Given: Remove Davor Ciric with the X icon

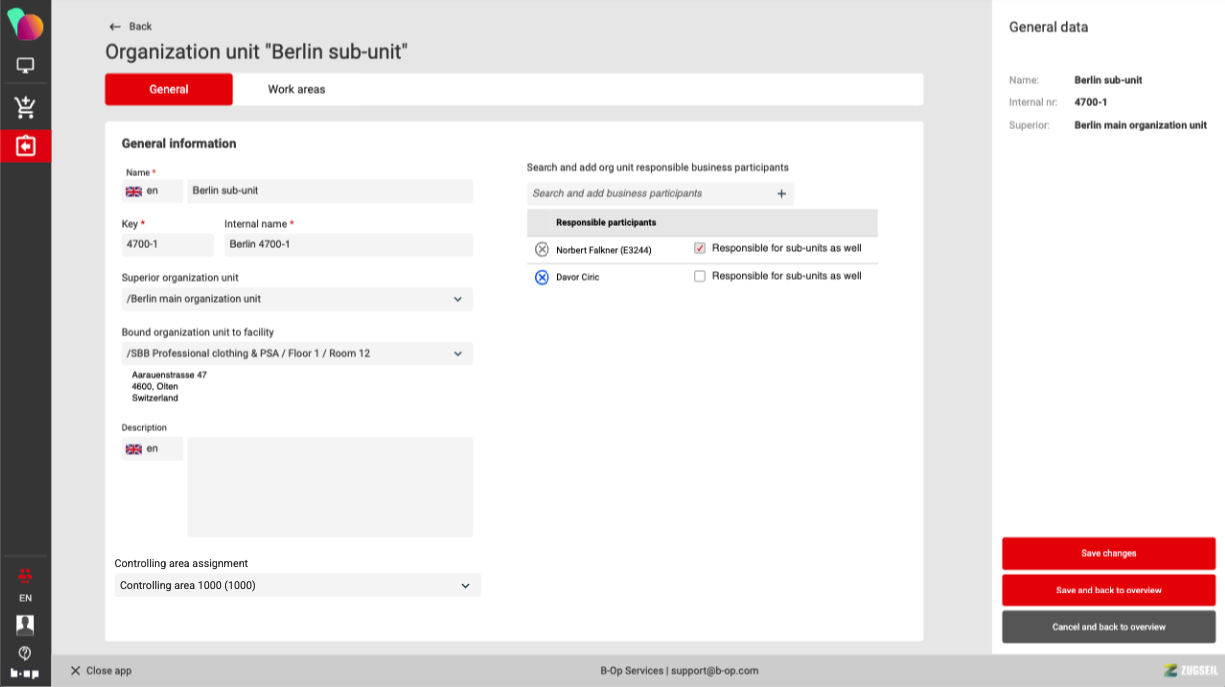Looking at the screenshot, I should [542, 277].
